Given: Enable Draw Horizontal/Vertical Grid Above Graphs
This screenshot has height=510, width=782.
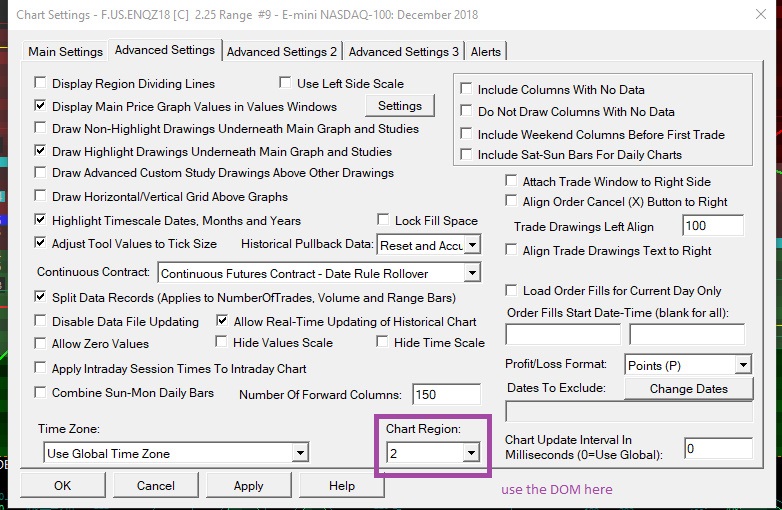Looking at the screenshot, I should tap(40, 195).
